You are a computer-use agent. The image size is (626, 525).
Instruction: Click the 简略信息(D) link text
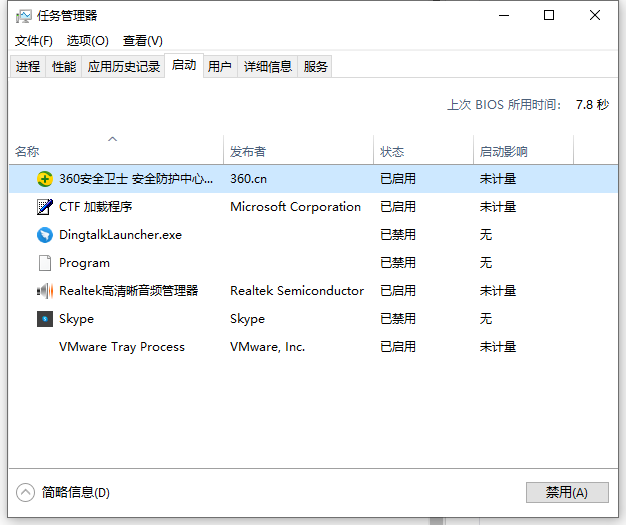[x=76, y=492]
